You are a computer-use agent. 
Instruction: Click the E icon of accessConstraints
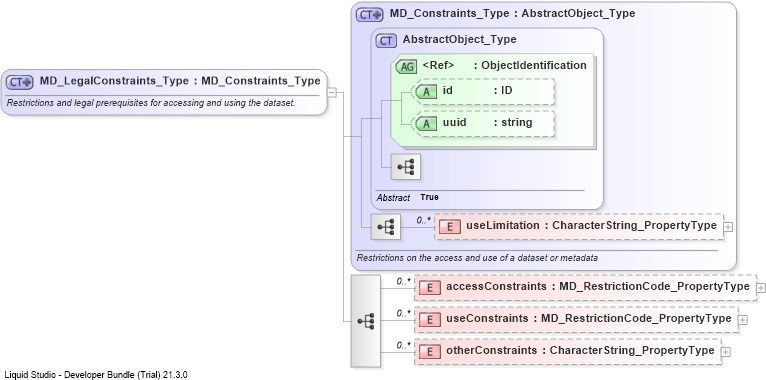click(429, 288)
